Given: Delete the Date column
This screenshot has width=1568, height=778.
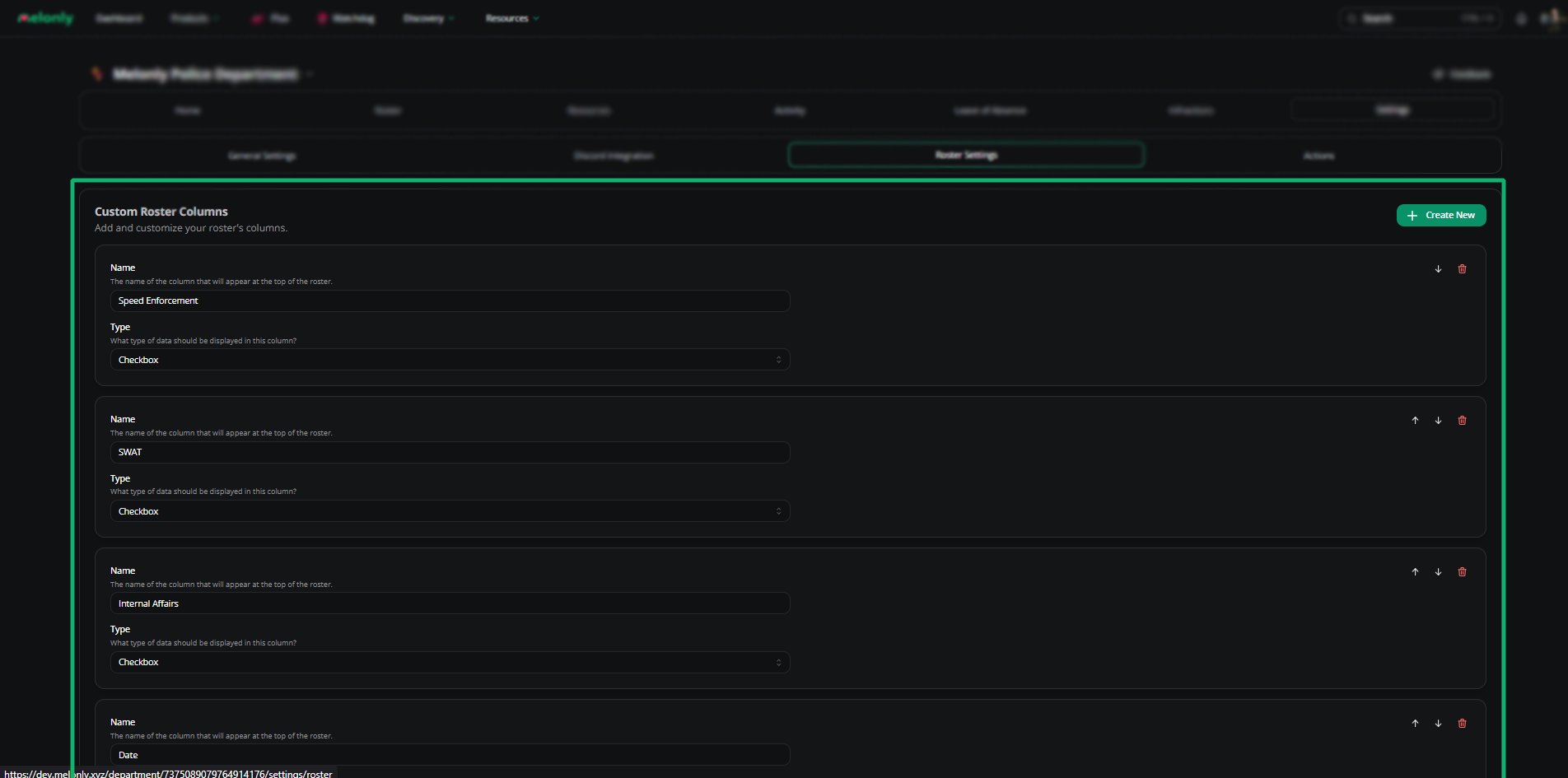Looking at the screenshot, I should tap(1462, 724).
